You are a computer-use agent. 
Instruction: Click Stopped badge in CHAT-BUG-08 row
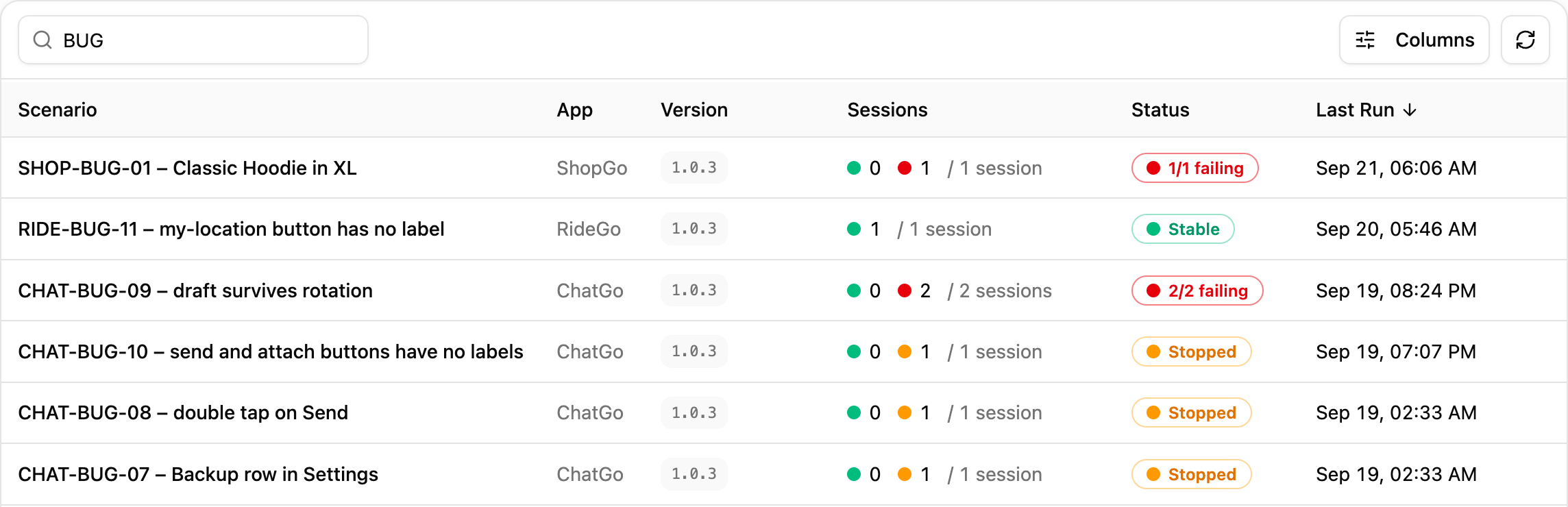click(1191, 412)
